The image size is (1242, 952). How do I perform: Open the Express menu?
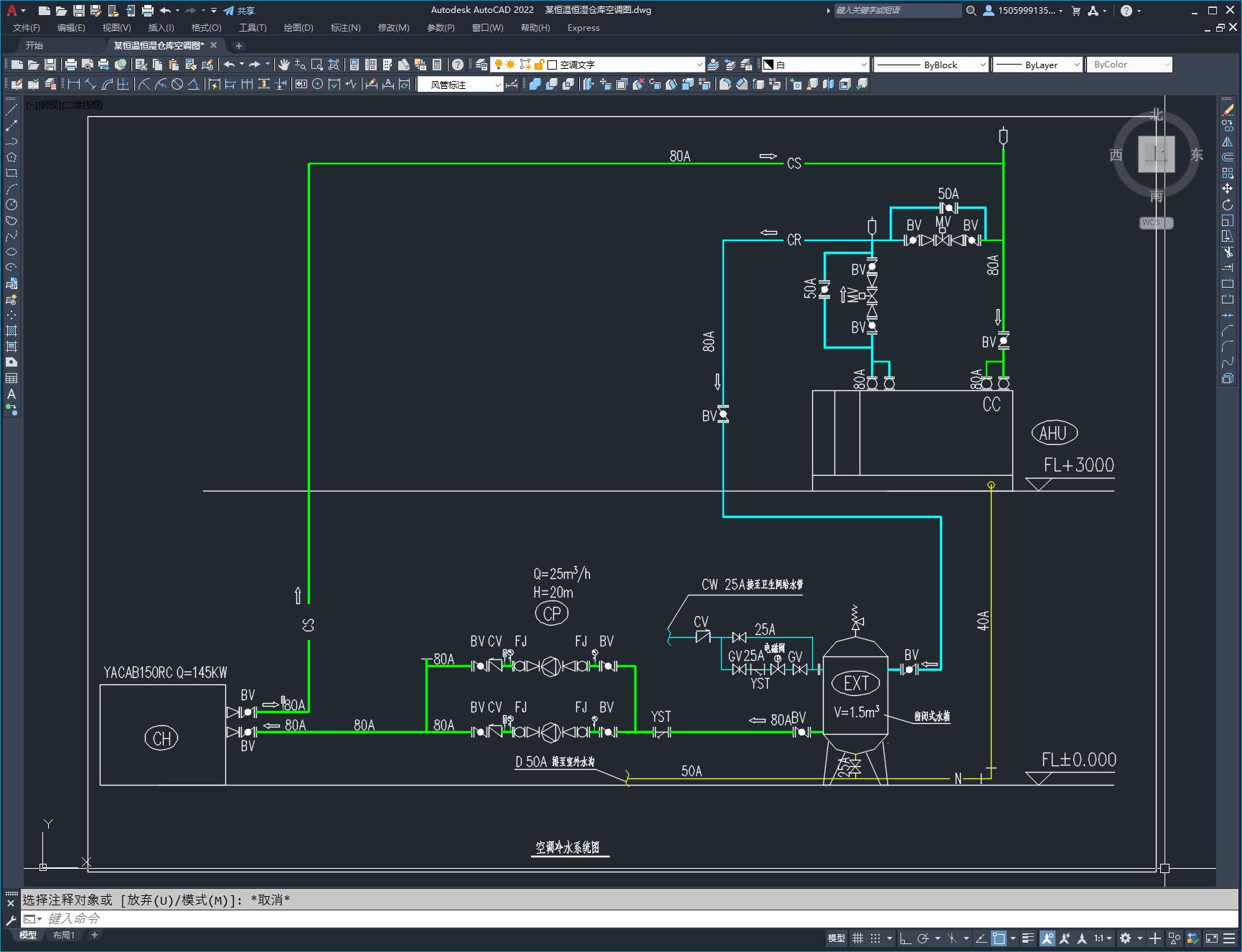583,28
